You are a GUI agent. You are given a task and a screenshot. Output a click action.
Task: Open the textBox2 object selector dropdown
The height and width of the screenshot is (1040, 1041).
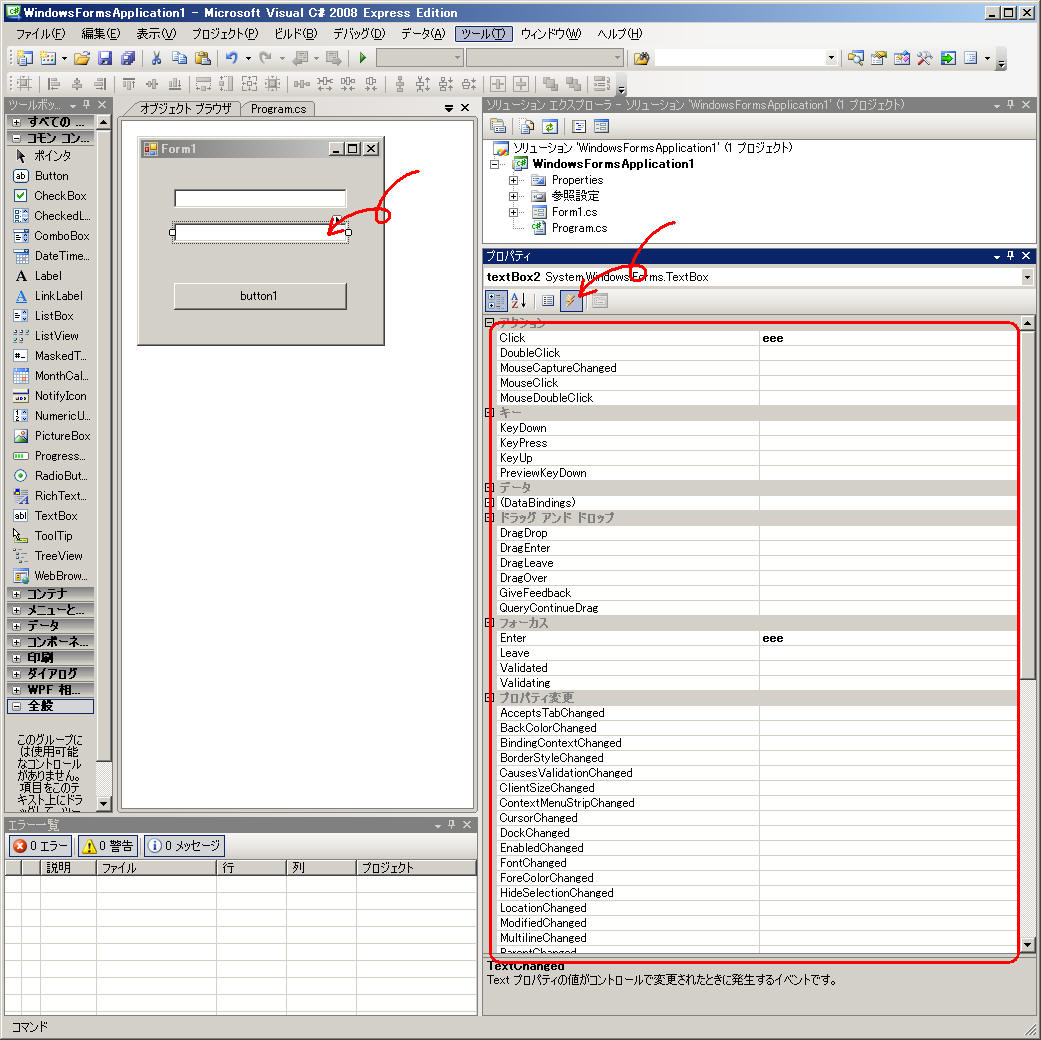pyautogui.click(x=1027, y=277)
